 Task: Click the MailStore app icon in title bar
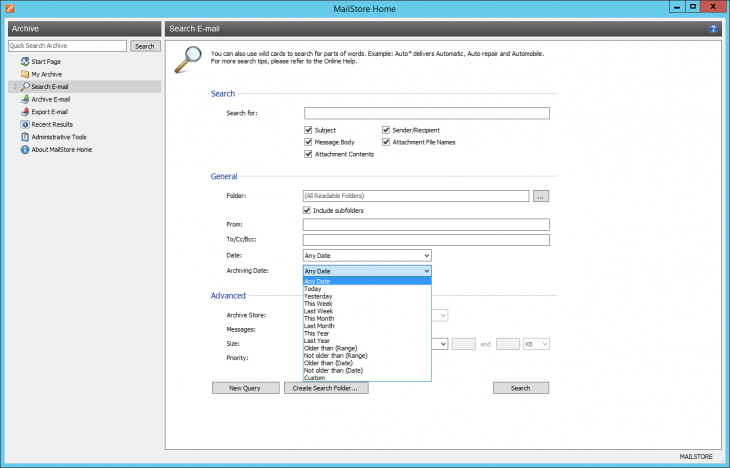(10, 8)
